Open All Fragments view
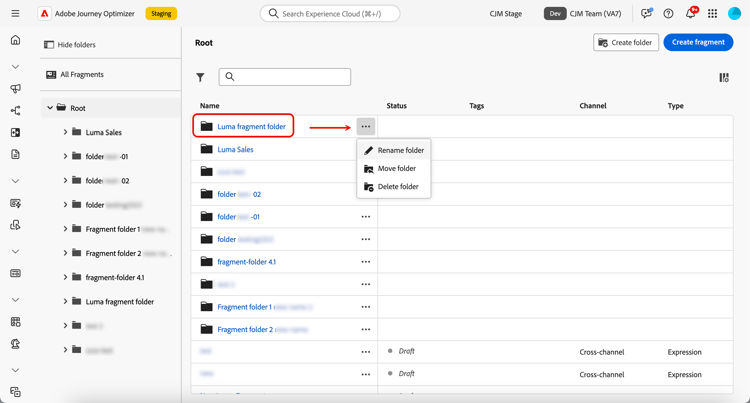Image resolution: width=750 pixels, height=403 pixels. [x=75, y=75]
